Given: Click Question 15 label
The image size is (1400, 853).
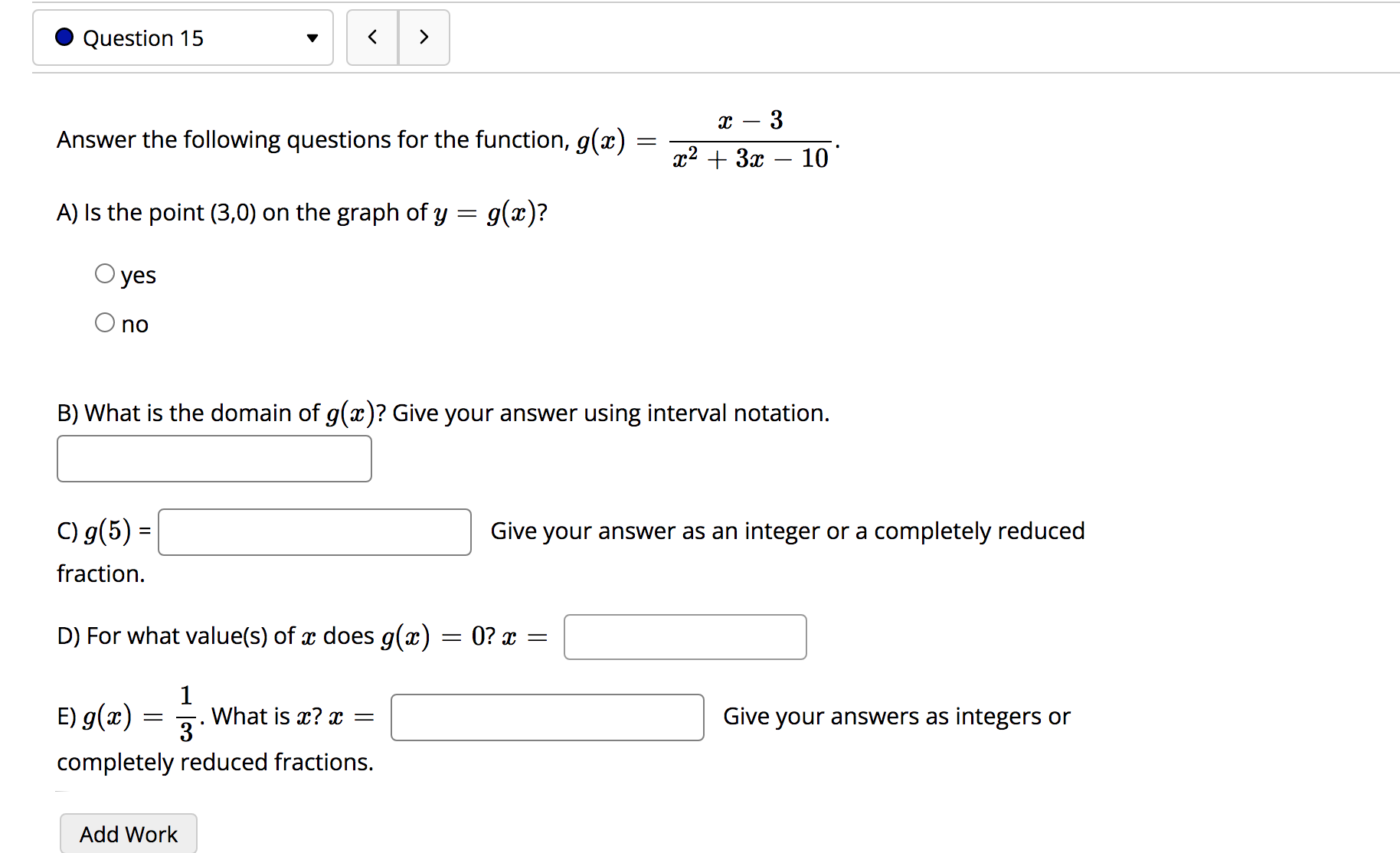Looking at the screenshot, I should (x=142, y=38).
